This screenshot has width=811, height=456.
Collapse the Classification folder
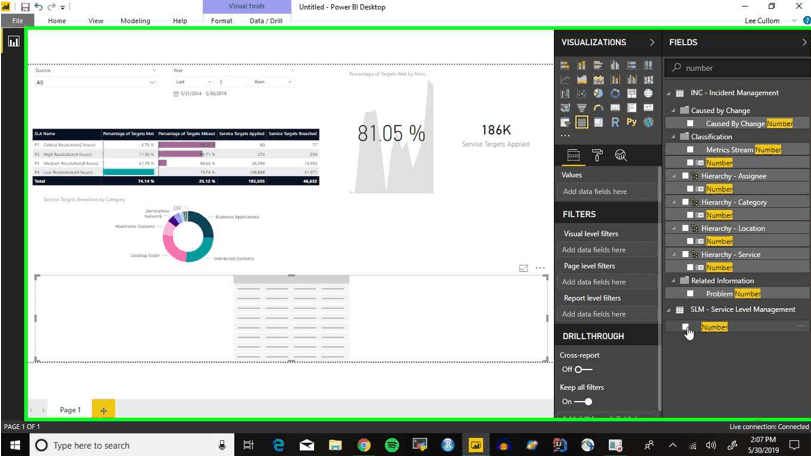tap(673, 136)
